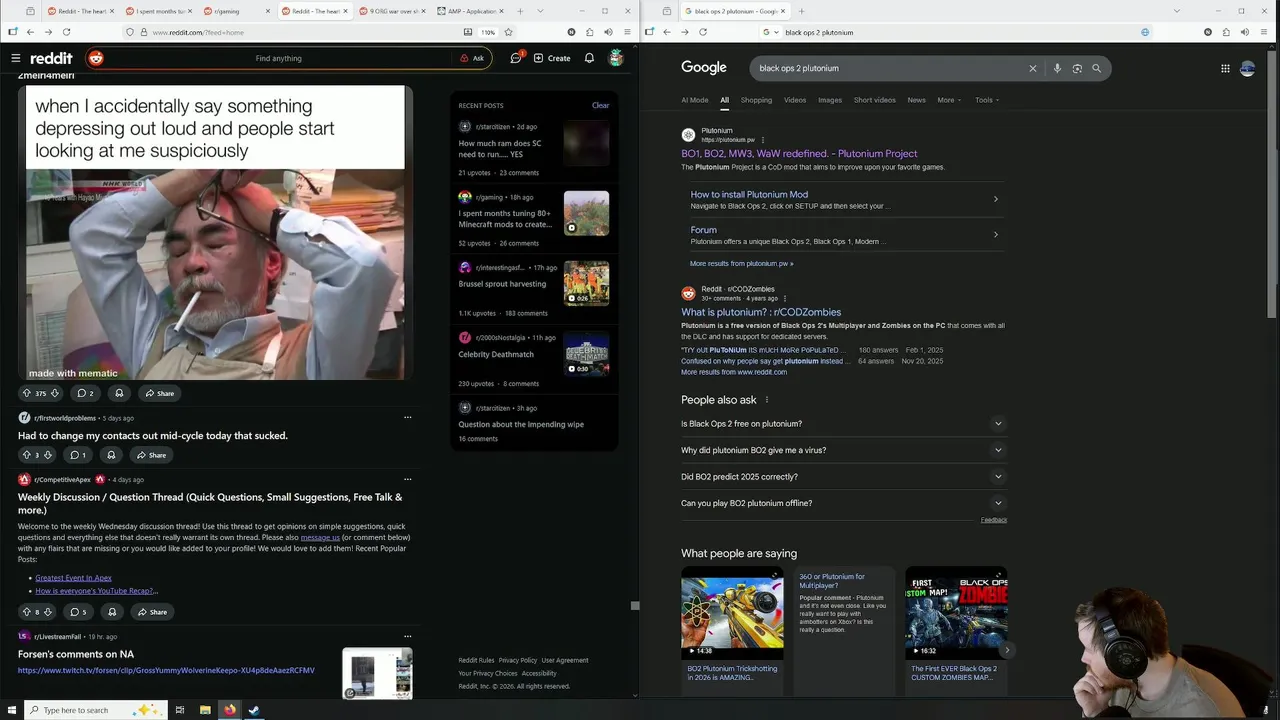Open Weekly Discussion thread title

click(x=210, y=503)
